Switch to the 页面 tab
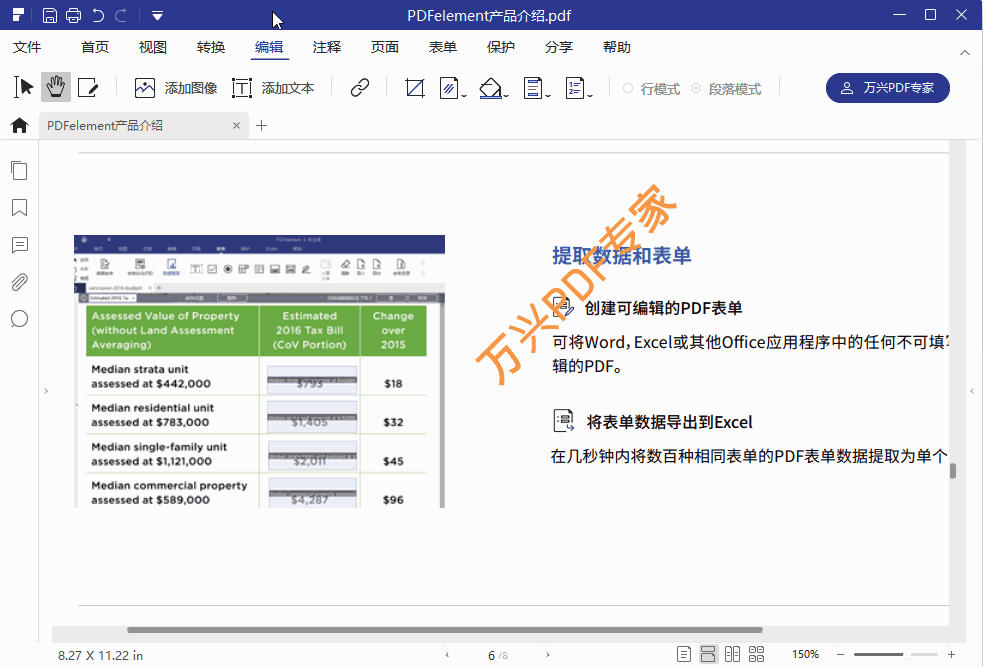Image resolution: width=983 pixels, height=667 pixels. coord(385,47)
